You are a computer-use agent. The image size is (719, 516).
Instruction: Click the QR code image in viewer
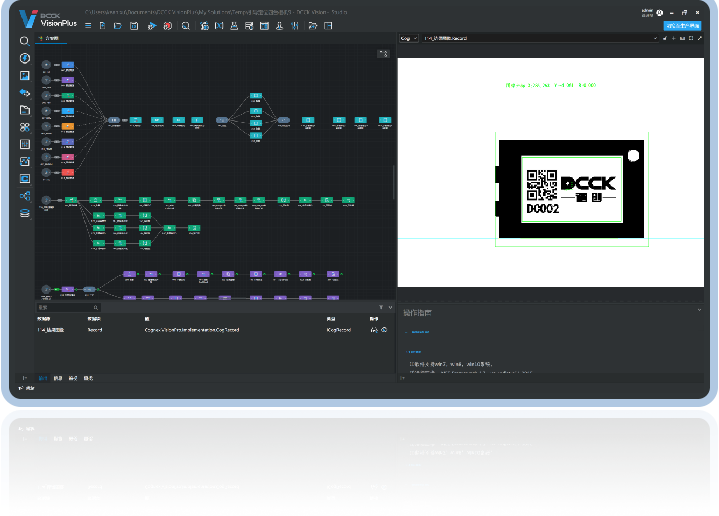tap(542, 183)
